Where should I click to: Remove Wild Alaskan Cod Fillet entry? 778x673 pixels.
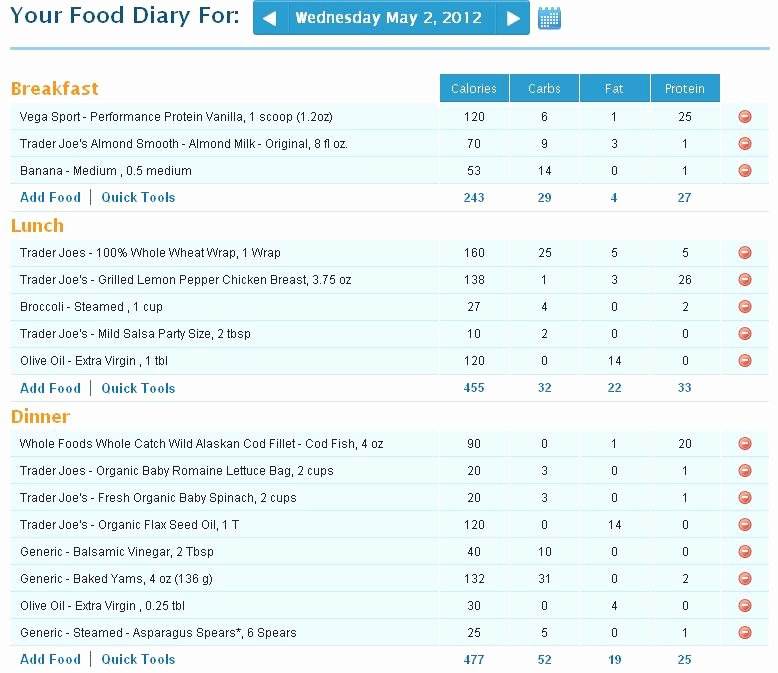745,443
